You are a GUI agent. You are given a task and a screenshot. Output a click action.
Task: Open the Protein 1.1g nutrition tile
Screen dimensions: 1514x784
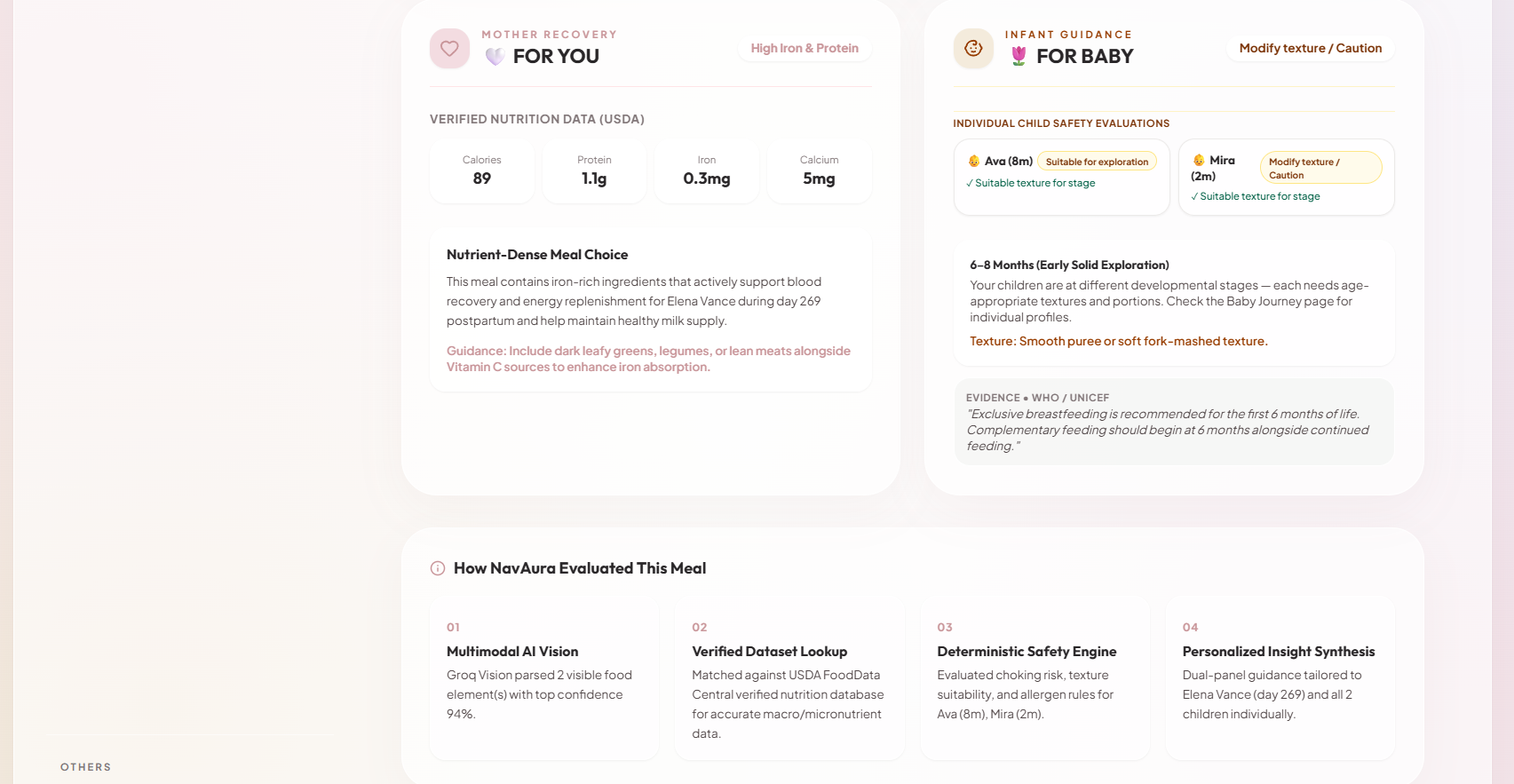pos(594,171)
